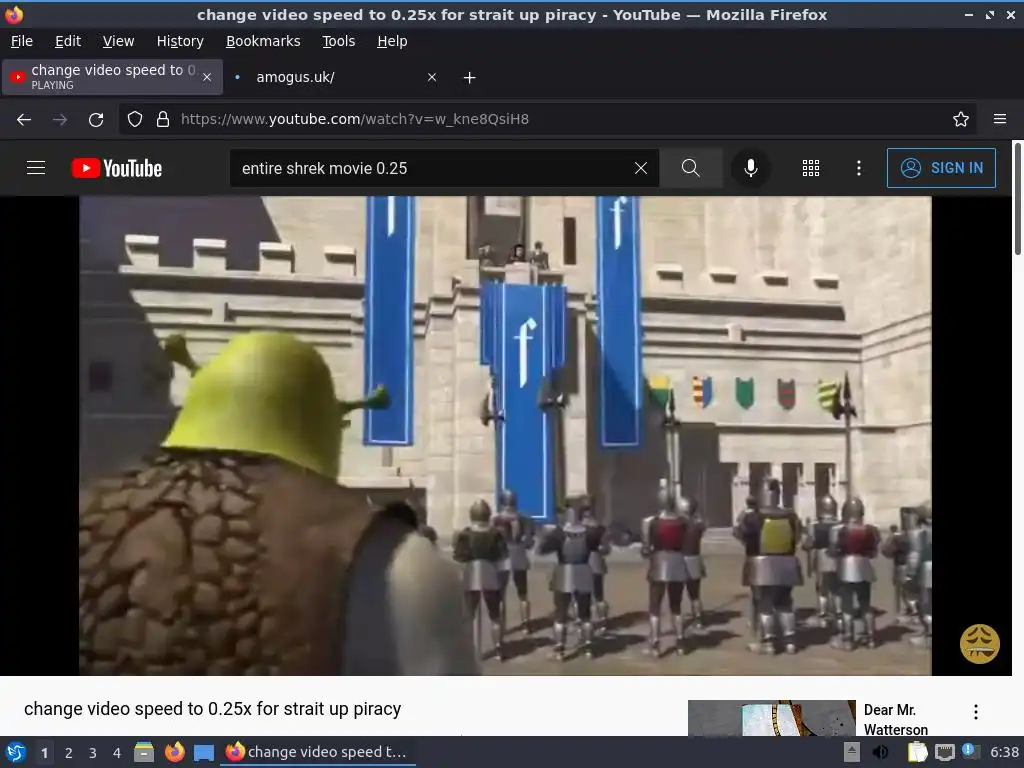Open the network tray icon
Viewport: 1024px width, 768px height.
coord(944,752)
